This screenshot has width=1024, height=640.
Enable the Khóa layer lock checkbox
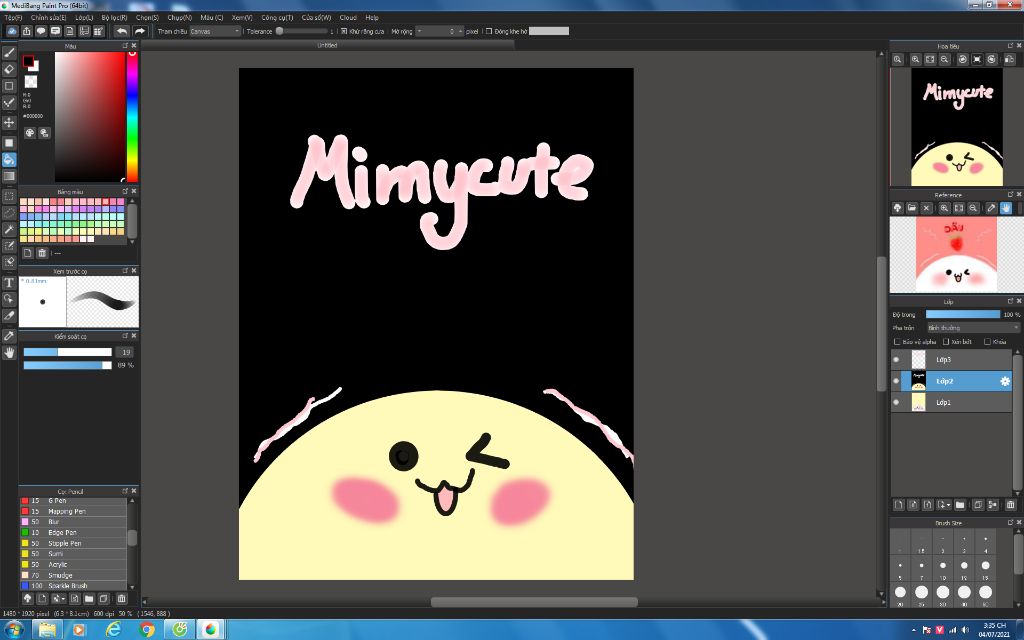(x=987, y=342)
